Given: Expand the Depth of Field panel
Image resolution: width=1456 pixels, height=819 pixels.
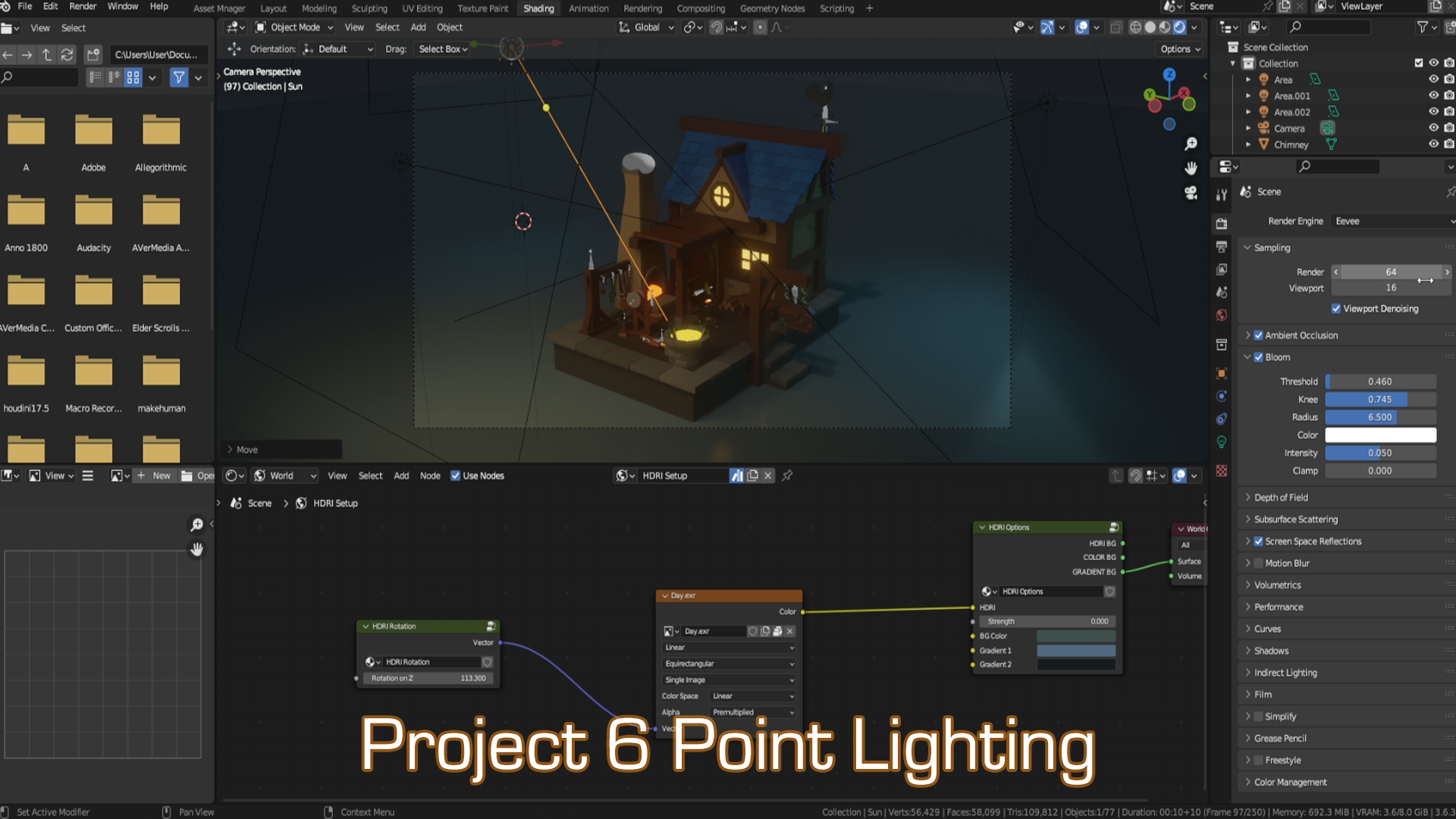Looking at the screenshot, I should coord(1281,497).
